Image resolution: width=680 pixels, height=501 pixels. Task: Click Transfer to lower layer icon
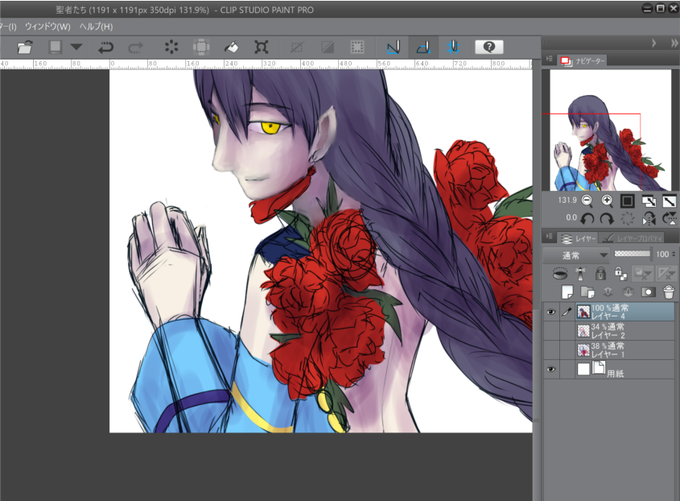[x=608, y=292]
